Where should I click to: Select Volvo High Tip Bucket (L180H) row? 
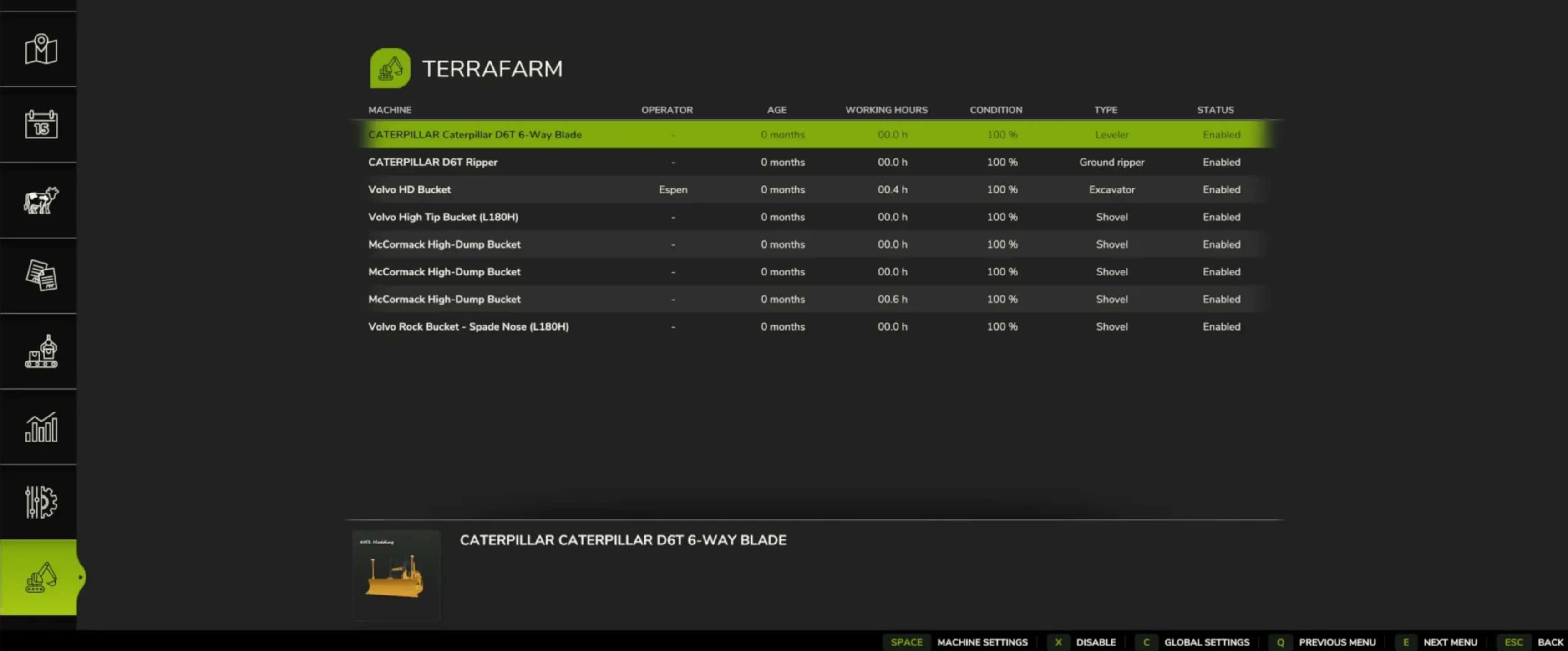(x=443, y=217)
